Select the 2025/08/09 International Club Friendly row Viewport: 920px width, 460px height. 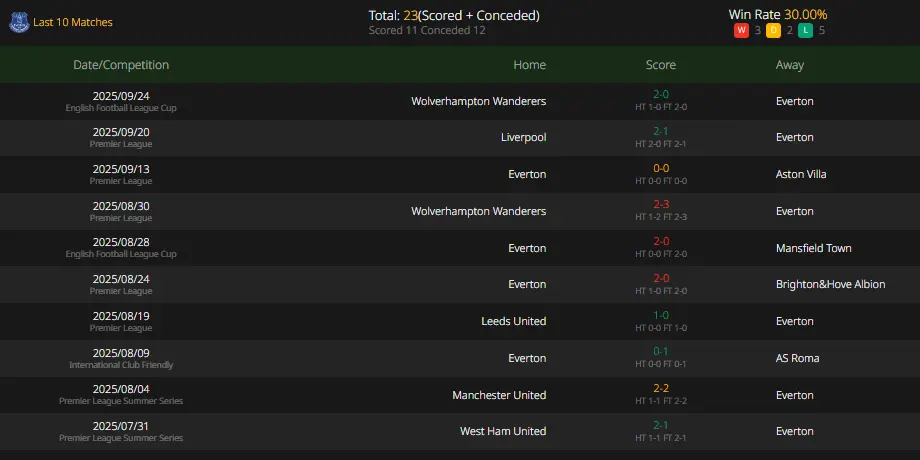[x=460, y=358]
